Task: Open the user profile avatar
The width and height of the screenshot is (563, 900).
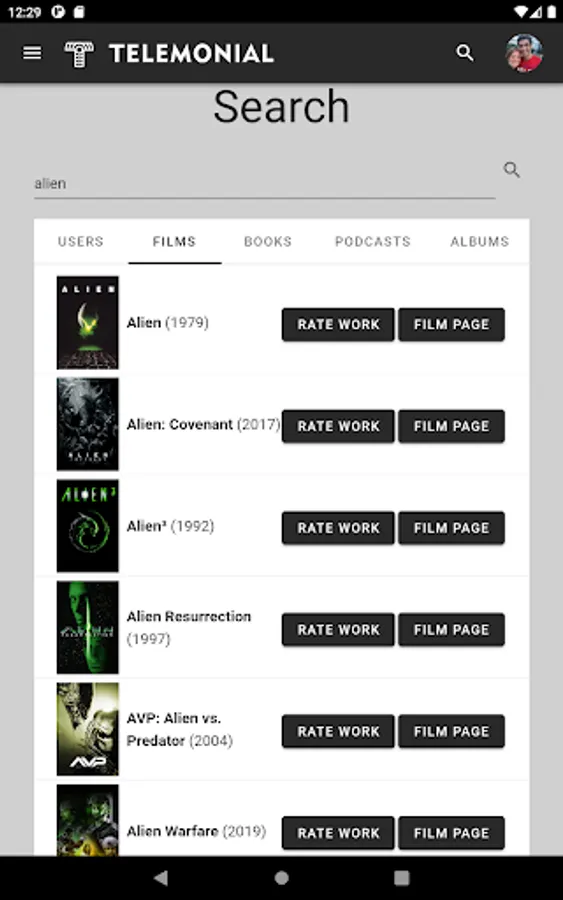Action: click(x=523, y=53)
